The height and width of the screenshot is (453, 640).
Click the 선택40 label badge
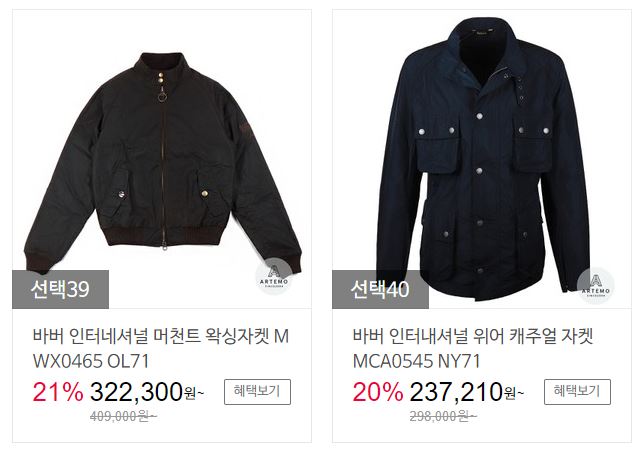(380, 289)
